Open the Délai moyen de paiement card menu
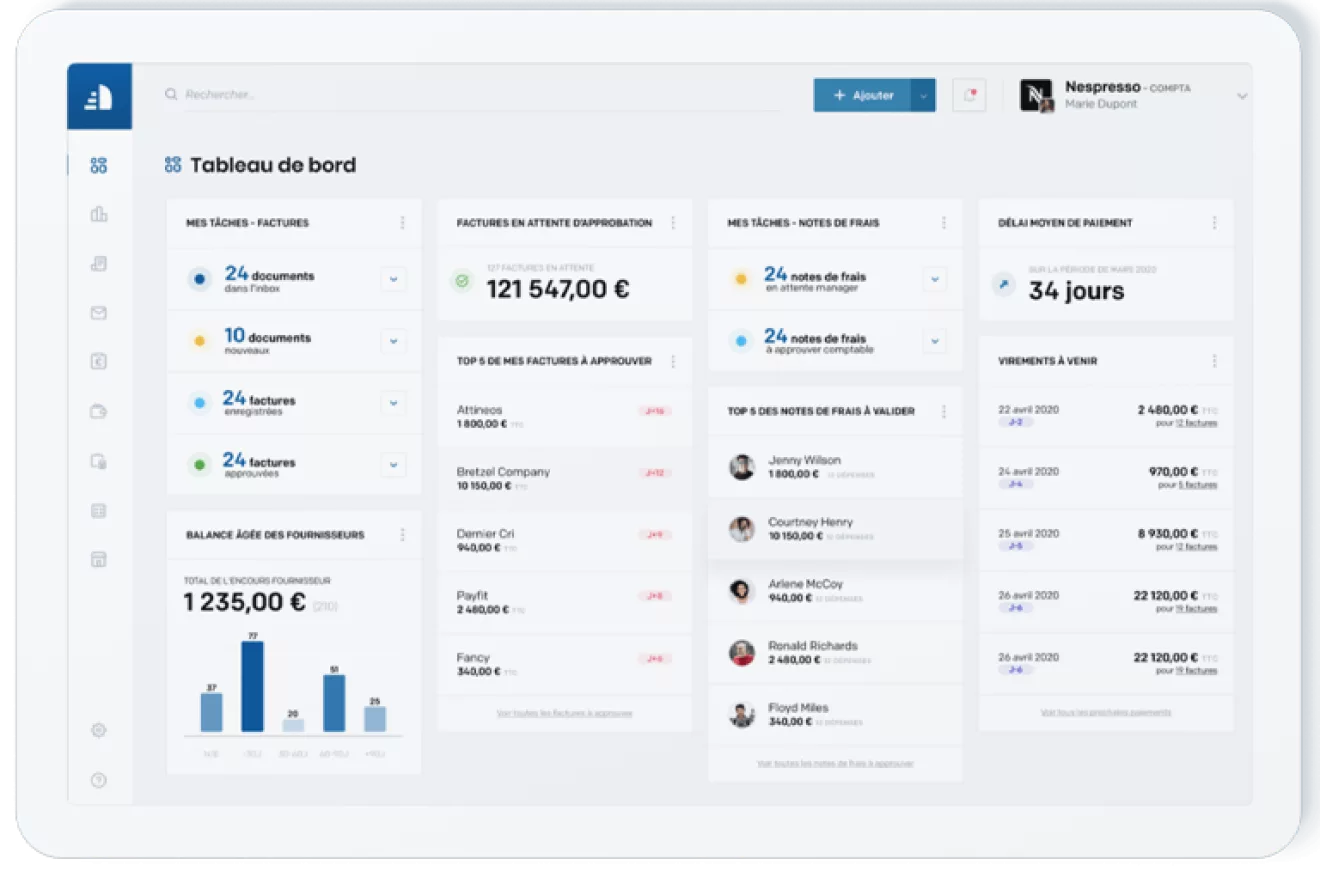This screenshot has height=871, width=1320. [1215, 223]
